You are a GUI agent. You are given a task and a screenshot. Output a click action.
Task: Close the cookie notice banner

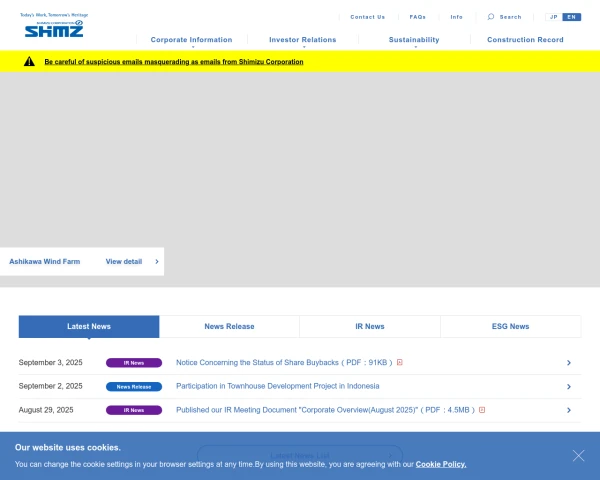click(x=578, y=455)
